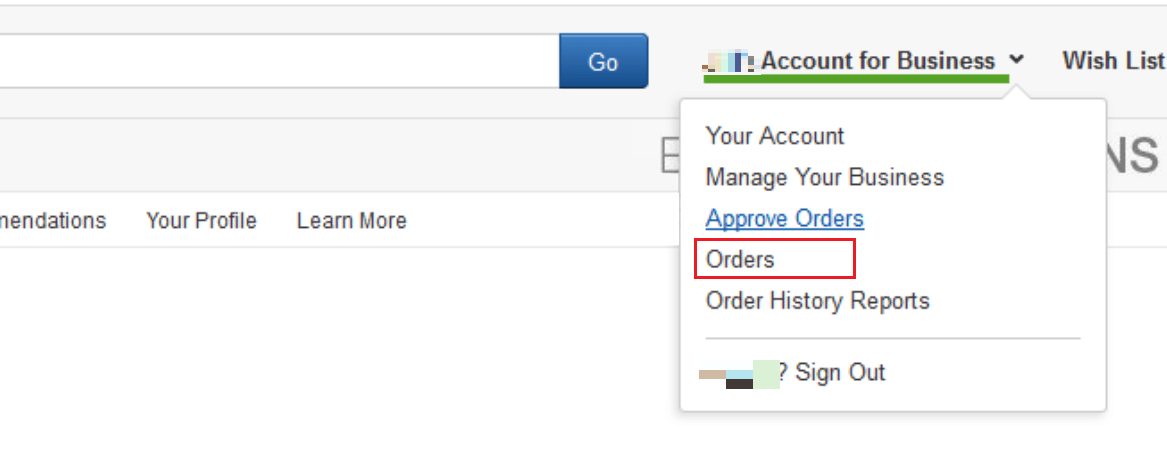Select Your Account from the dropdown
This screenshot has width=1167, height=457.
(x=775, y=136)
